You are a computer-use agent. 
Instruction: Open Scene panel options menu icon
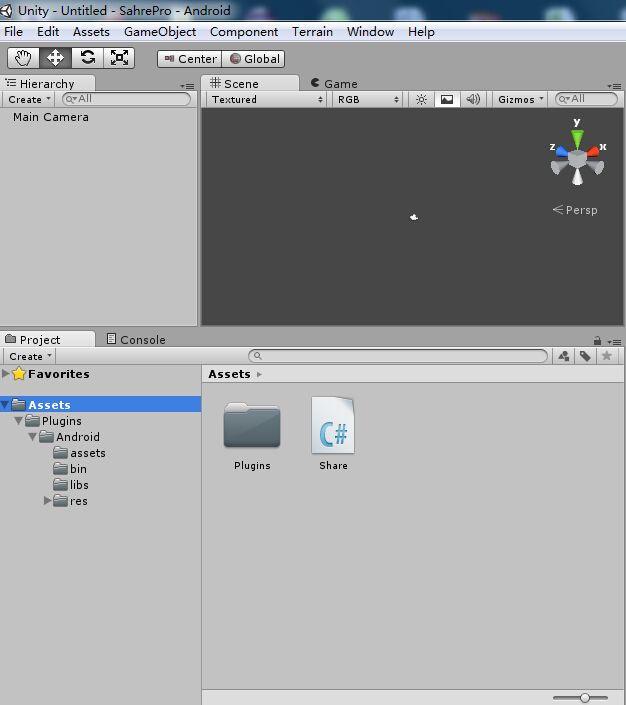click(614, 86)
